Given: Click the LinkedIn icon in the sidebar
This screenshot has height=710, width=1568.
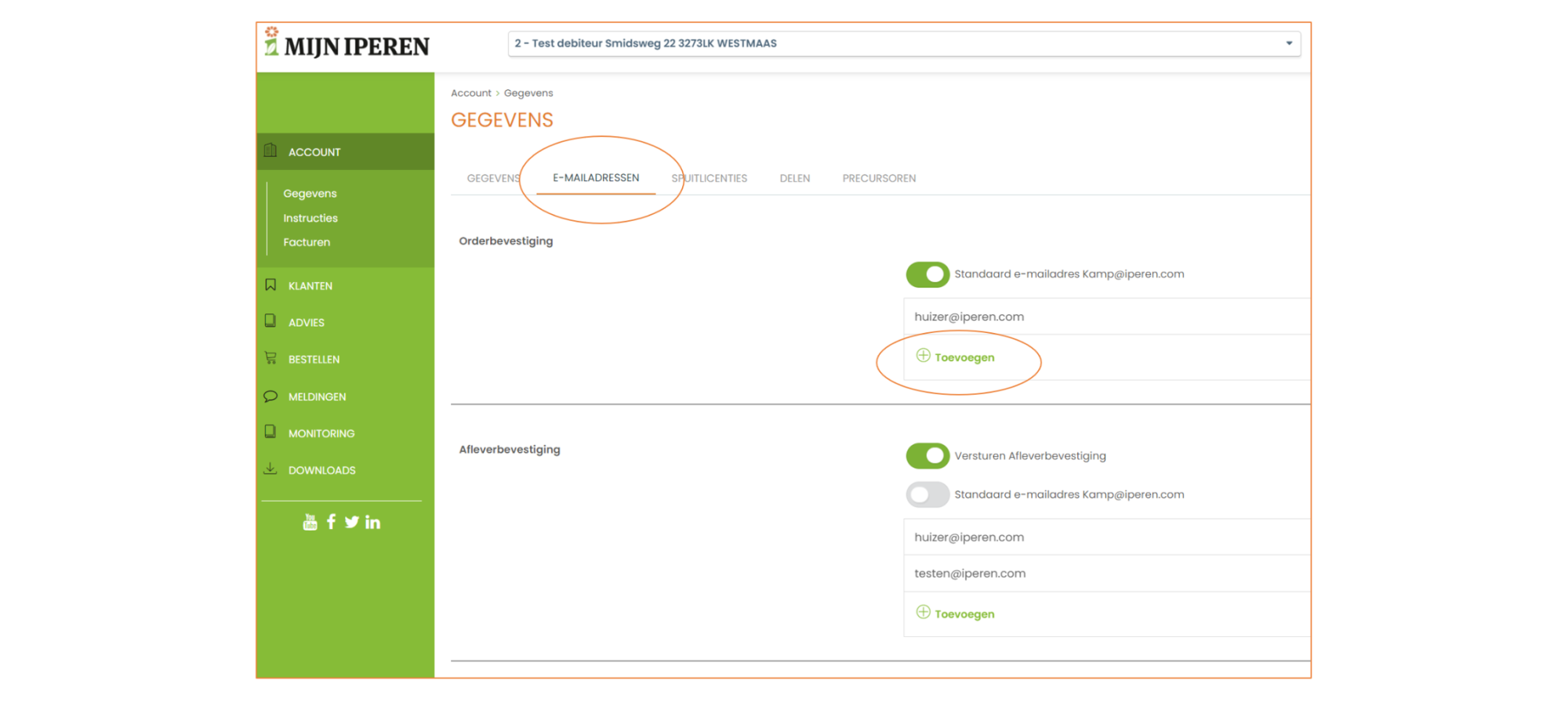Looking at the screenshot, I should pos(372,521).
